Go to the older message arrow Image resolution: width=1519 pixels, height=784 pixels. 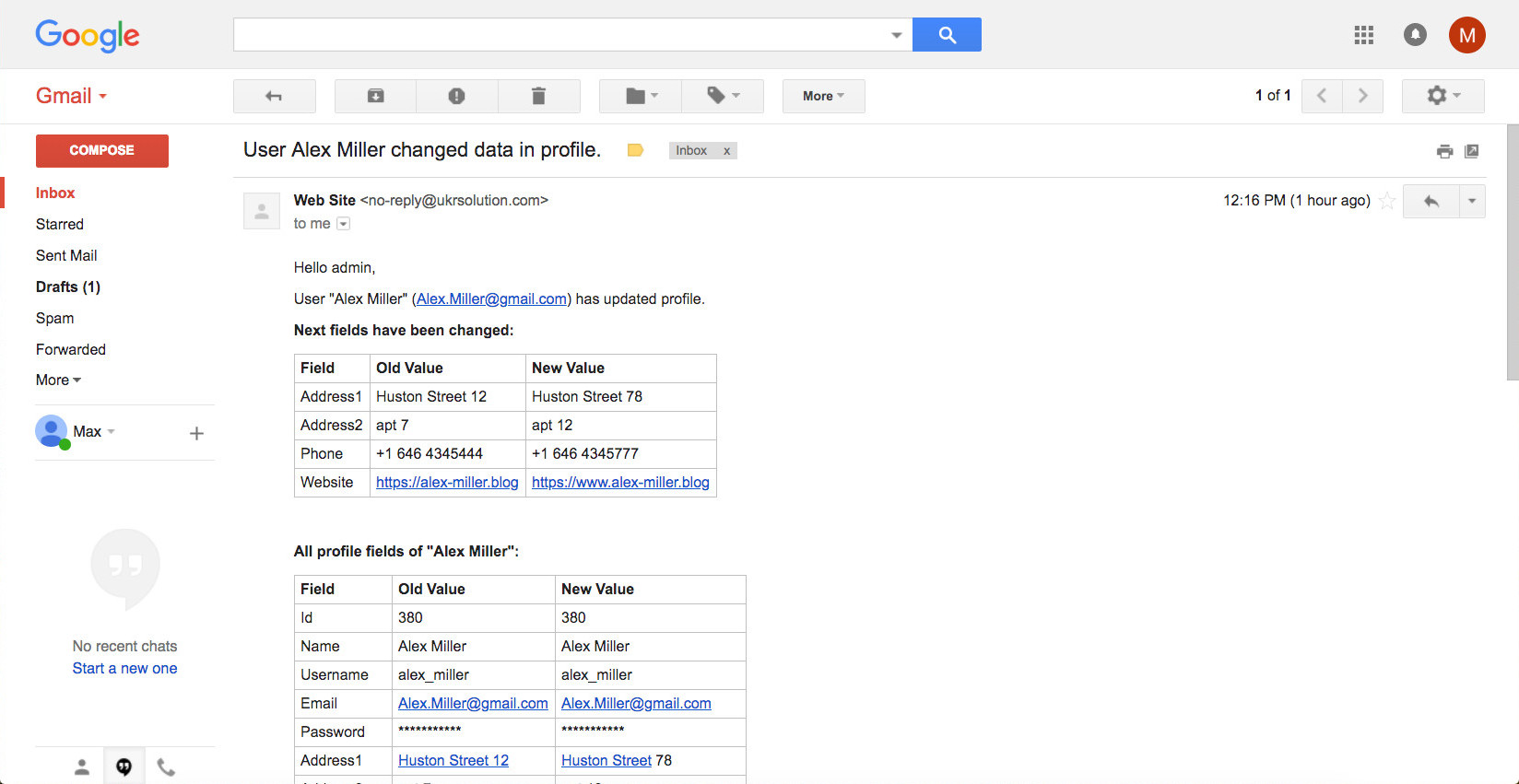[1362, 96]
